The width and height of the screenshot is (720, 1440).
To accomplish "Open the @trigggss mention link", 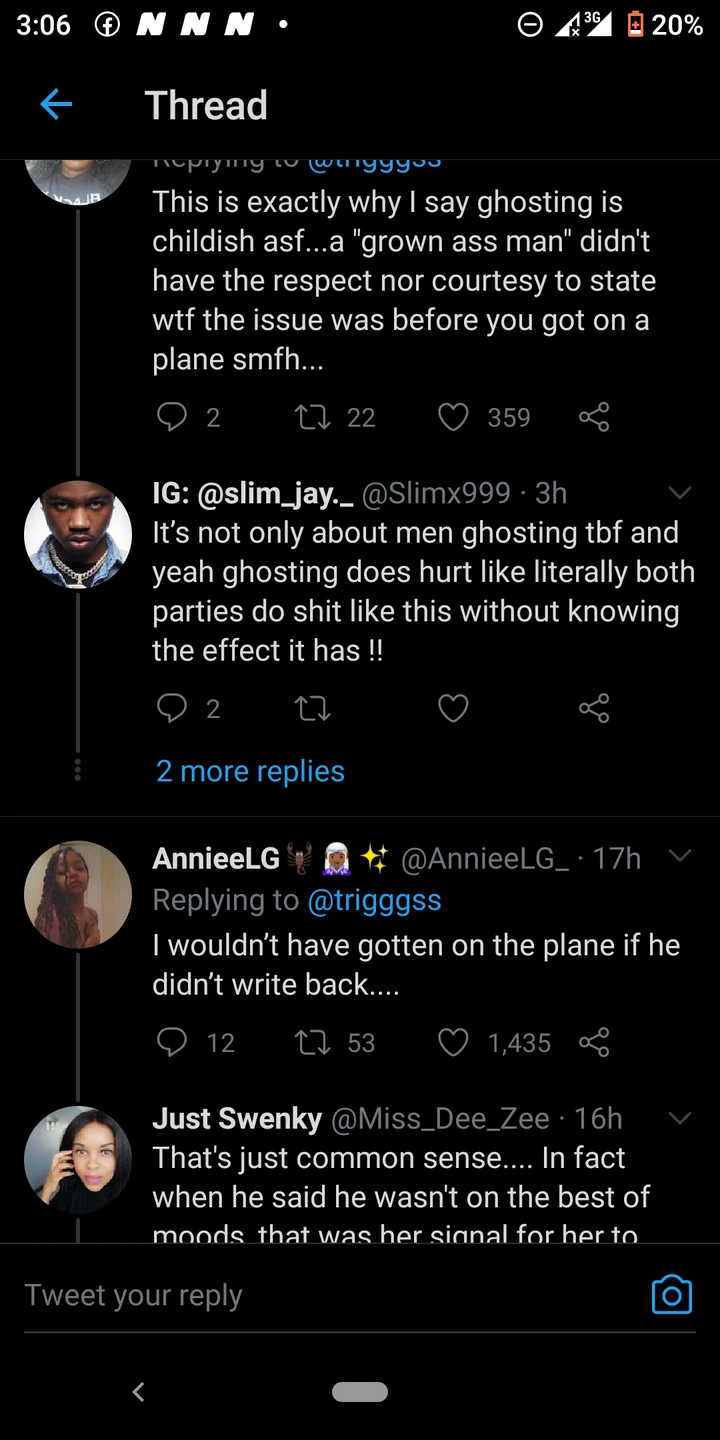I will (x=373, y=900).
